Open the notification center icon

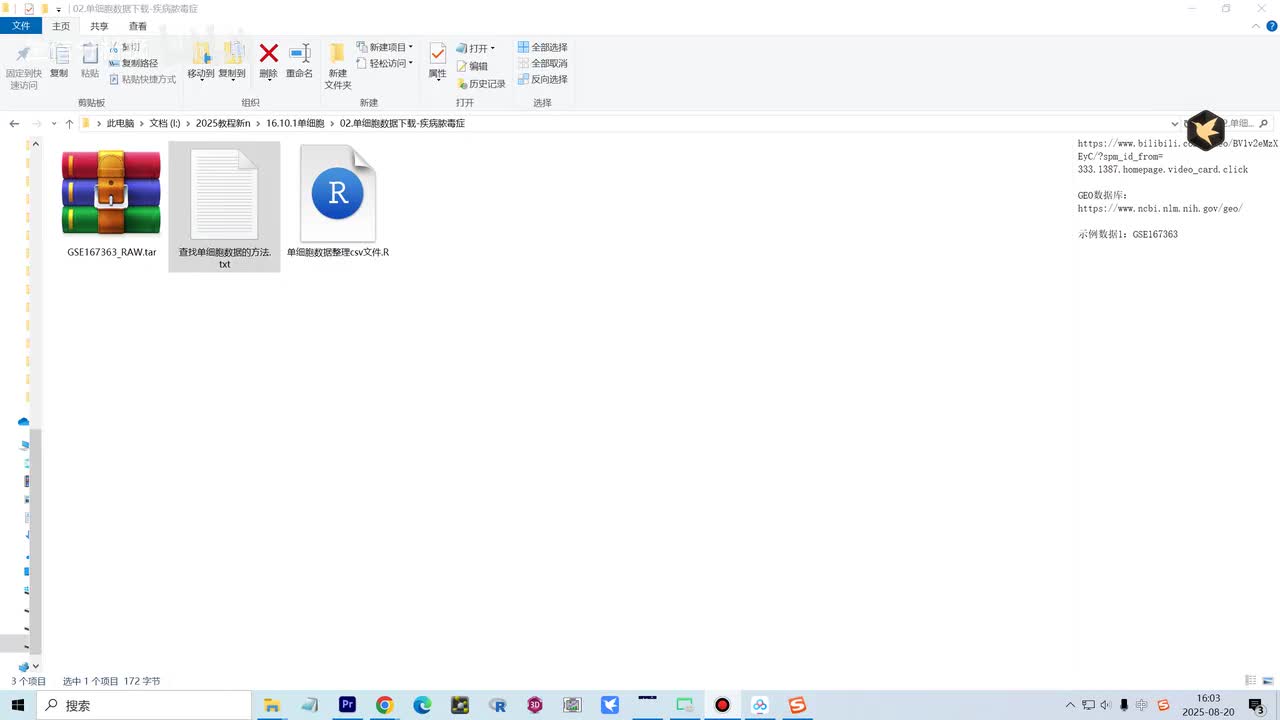coord(1256,705)
